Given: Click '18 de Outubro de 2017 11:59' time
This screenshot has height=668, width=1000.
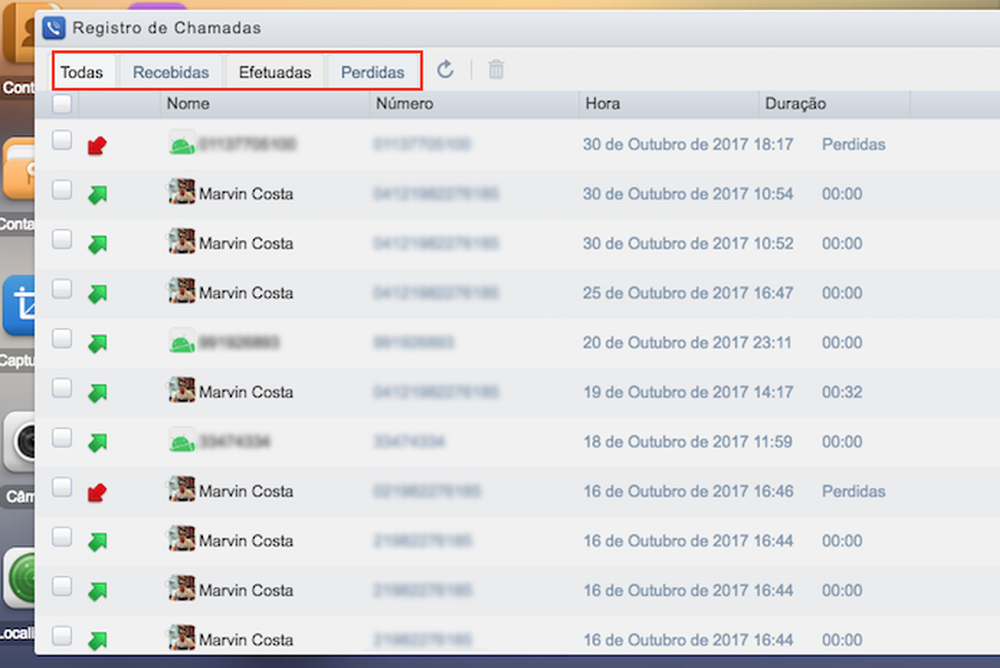Looking at the screenshot, I should [x=688, y=442].
